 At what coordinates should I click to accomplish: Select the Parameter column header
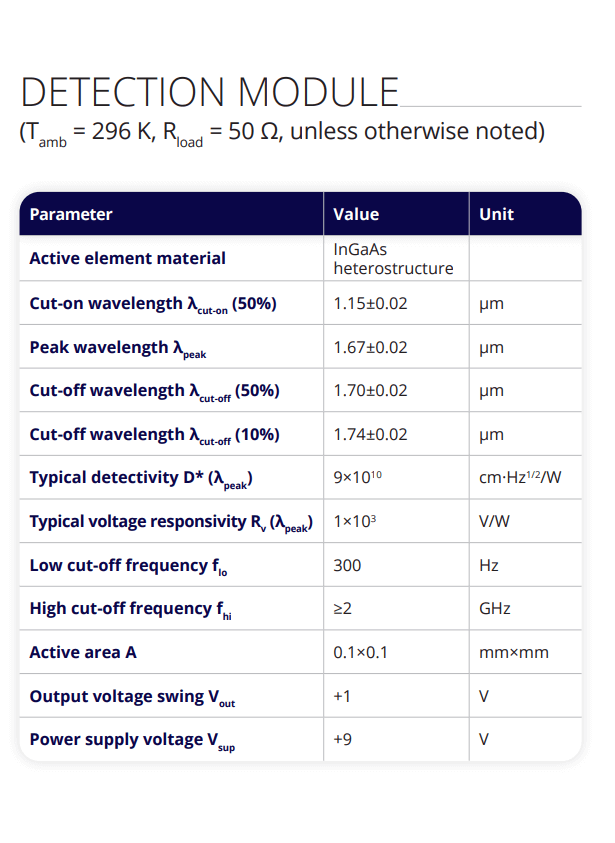click(x=71, y=214)
